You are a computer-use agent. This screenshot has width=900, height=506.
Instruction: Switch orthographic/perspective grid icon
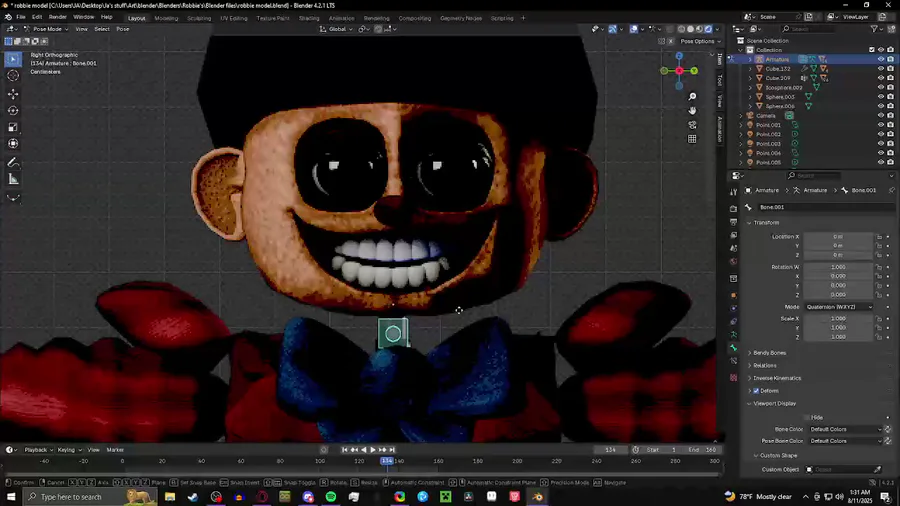pos(692,139)
